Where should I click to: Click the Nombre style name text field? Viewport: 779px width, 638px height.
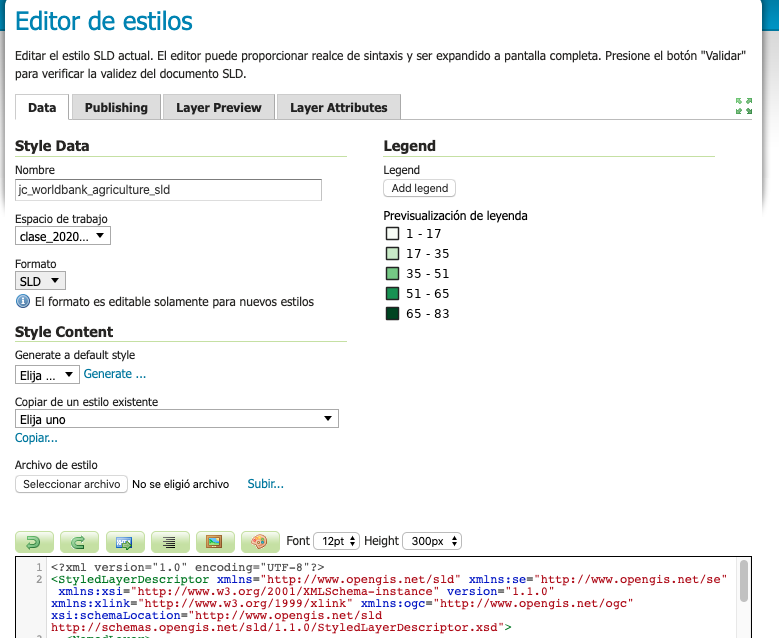(x=168, y=189)
